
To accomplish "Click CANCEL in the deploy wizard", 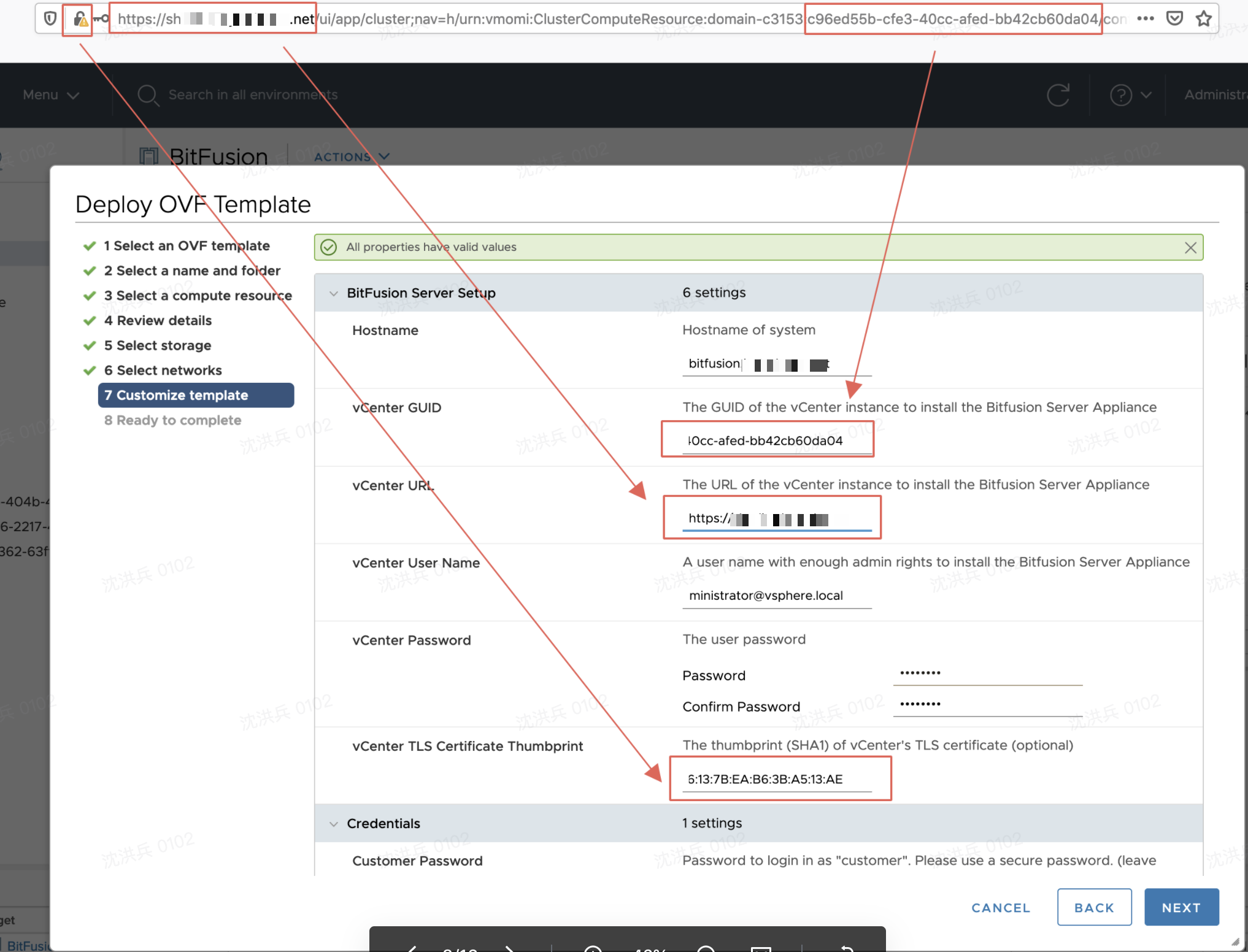I will [x=1001, y=907].
